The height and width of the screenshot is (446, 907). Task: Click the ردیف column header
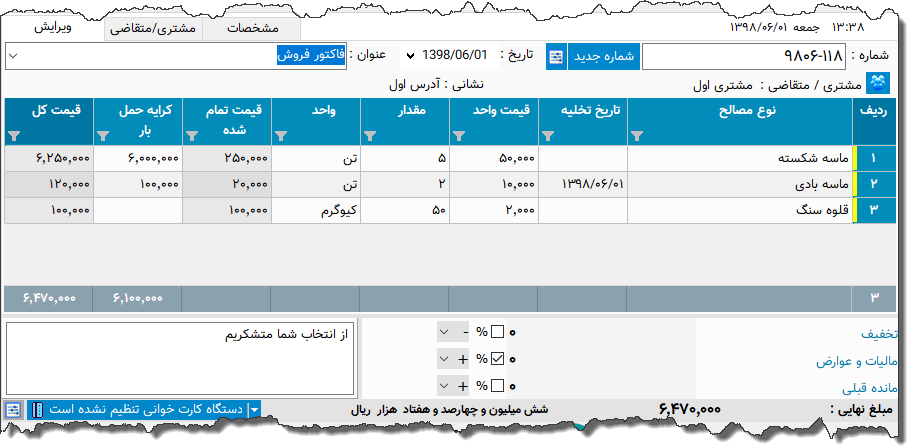[x=874, y=121]
